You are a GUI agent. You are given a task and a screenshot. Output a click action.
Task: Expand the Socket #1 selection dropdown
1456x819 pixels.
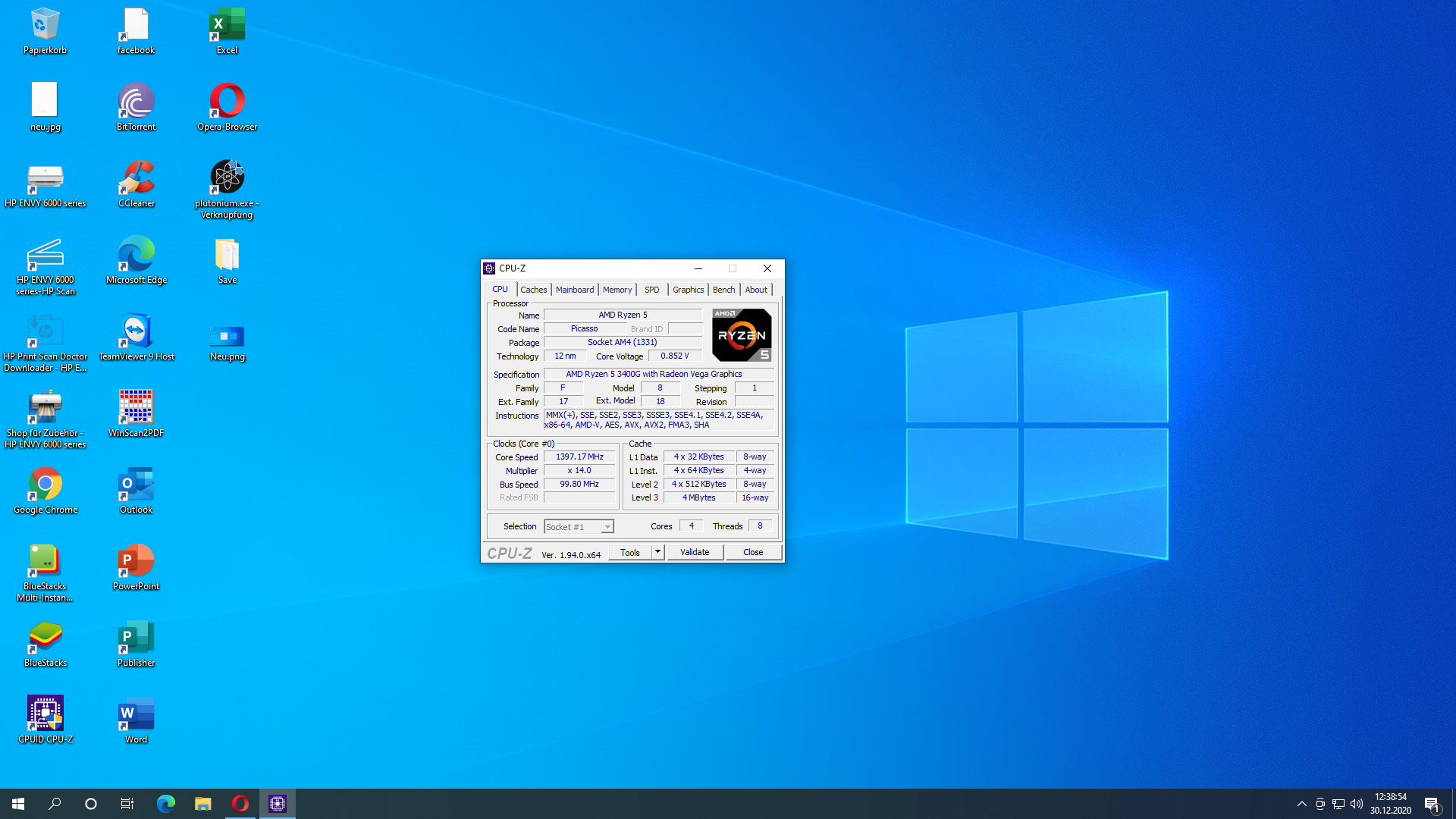(607, 527)
